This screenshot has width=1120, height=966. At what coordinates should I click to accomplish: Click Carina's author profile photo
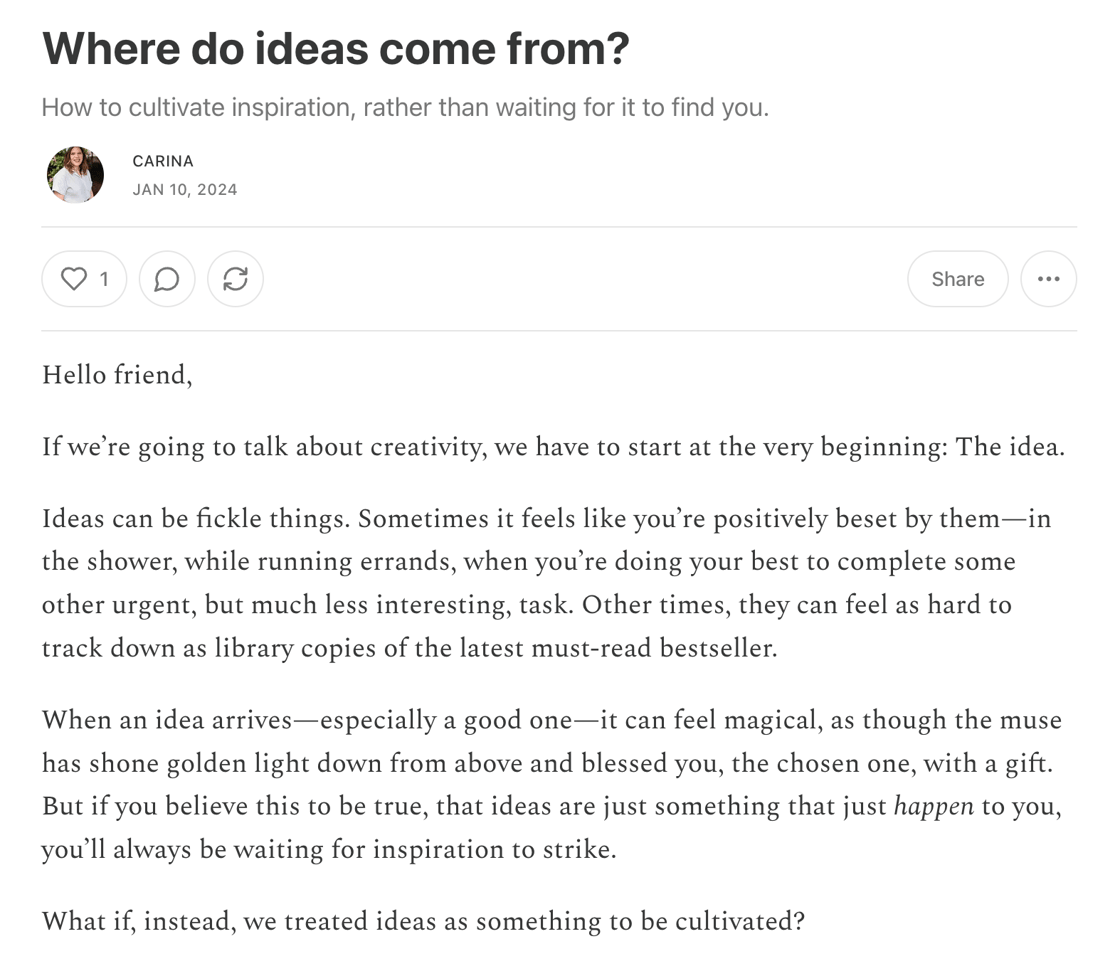(x=75, y=175)
